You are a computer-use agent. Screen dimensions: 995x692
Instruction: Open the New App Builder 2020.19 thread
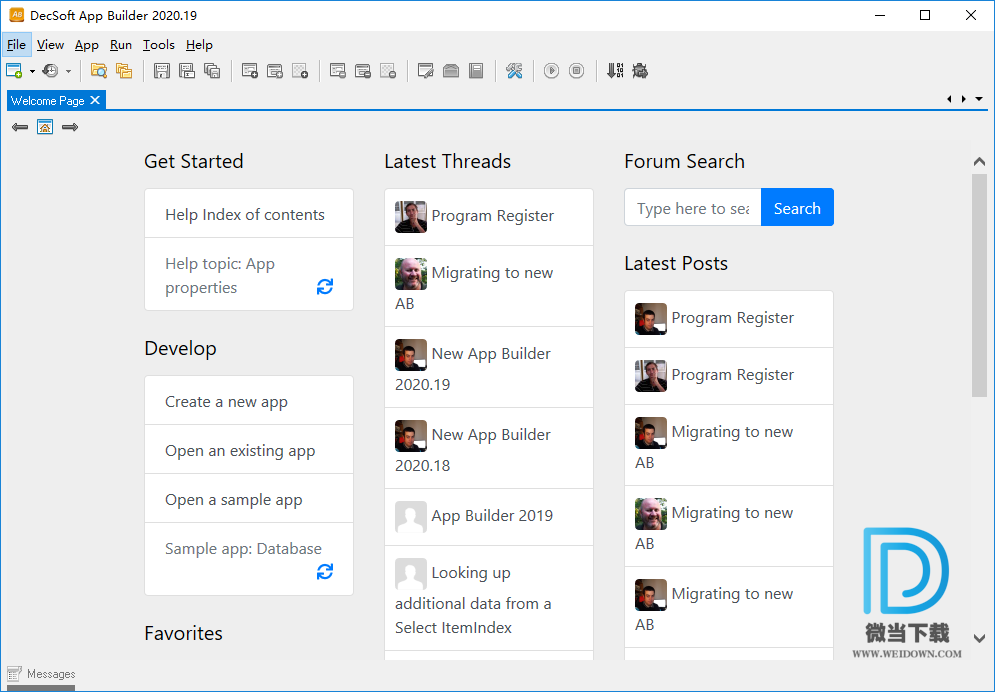click(x=489, y=367)
